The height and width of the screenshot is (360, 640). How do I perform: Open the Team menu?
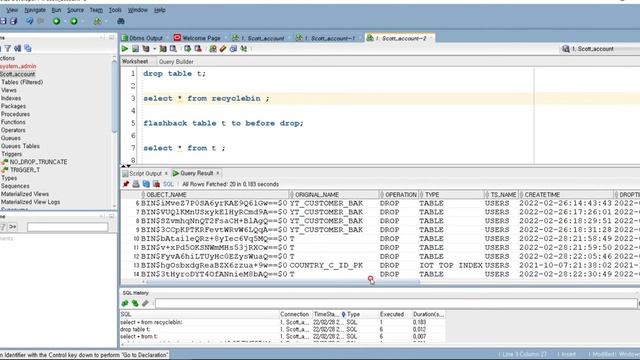(96, 10)
